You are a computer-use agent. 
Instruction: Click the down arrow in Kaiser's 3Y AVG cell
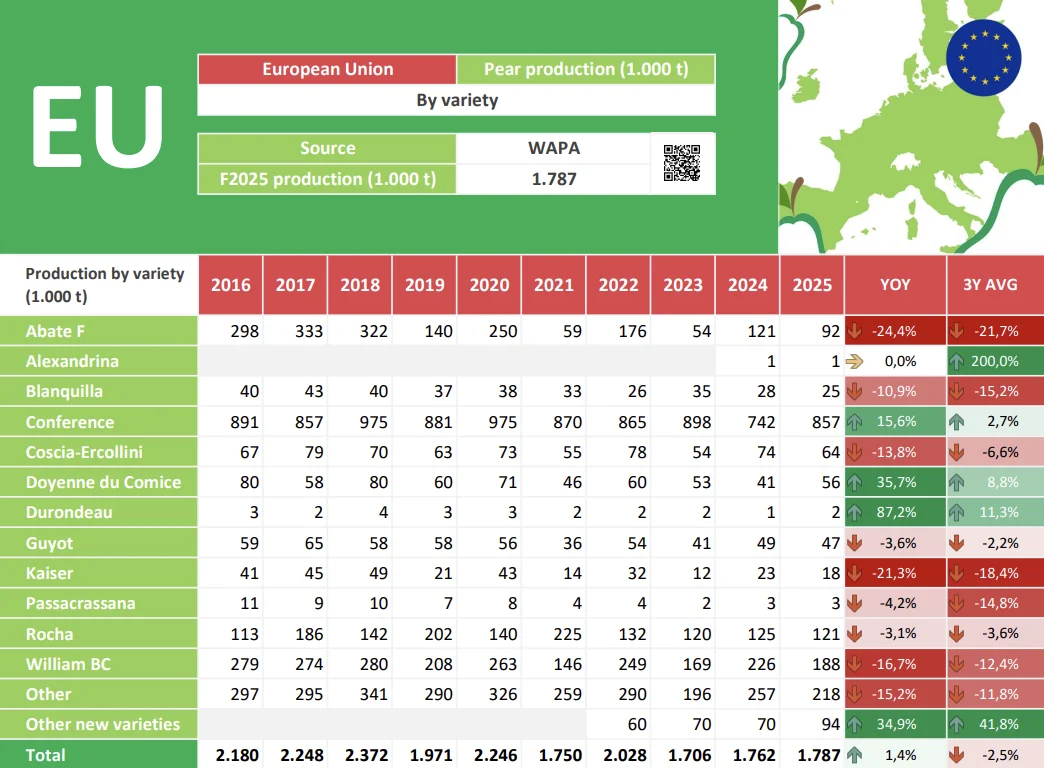click(x=957, y=574)
